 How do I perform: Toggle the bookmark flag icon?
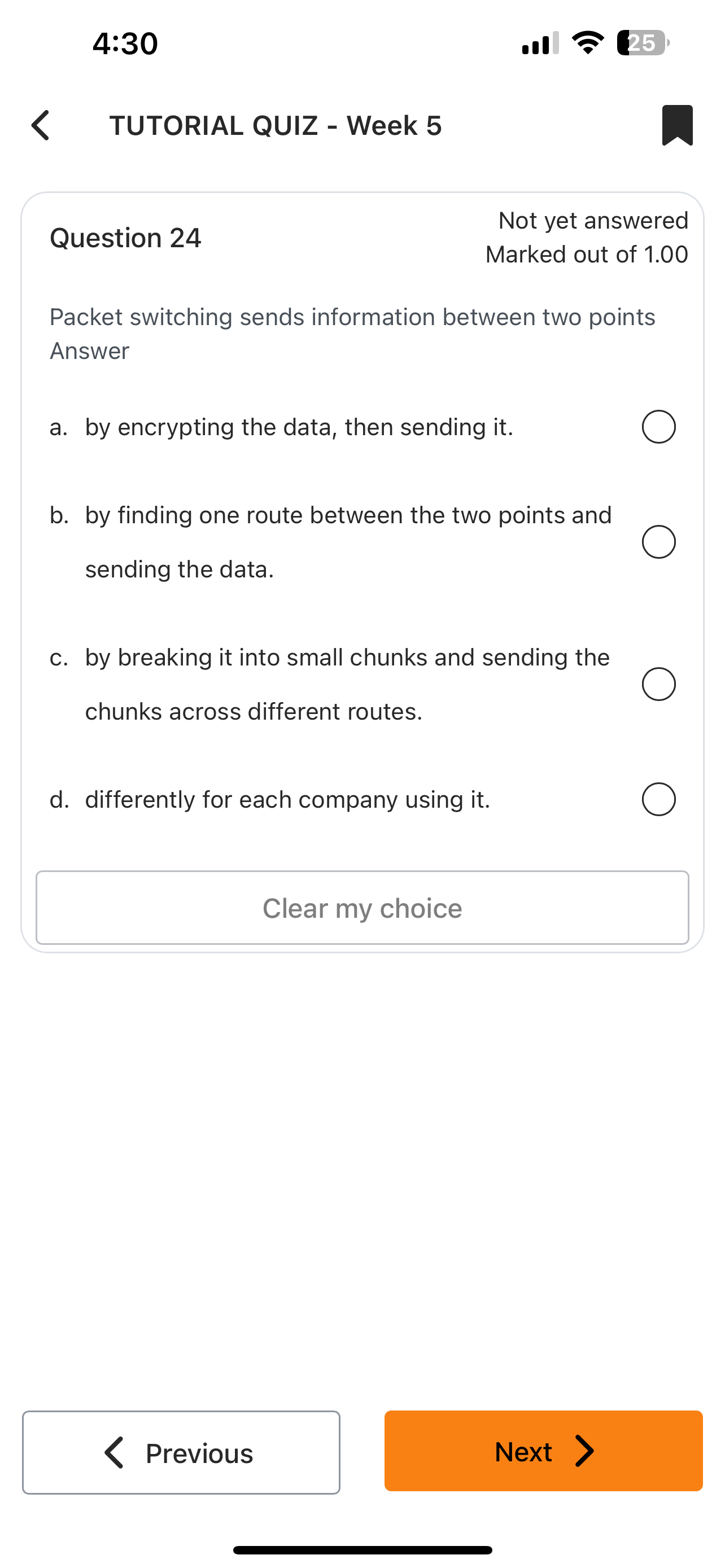tap(677, 125)
